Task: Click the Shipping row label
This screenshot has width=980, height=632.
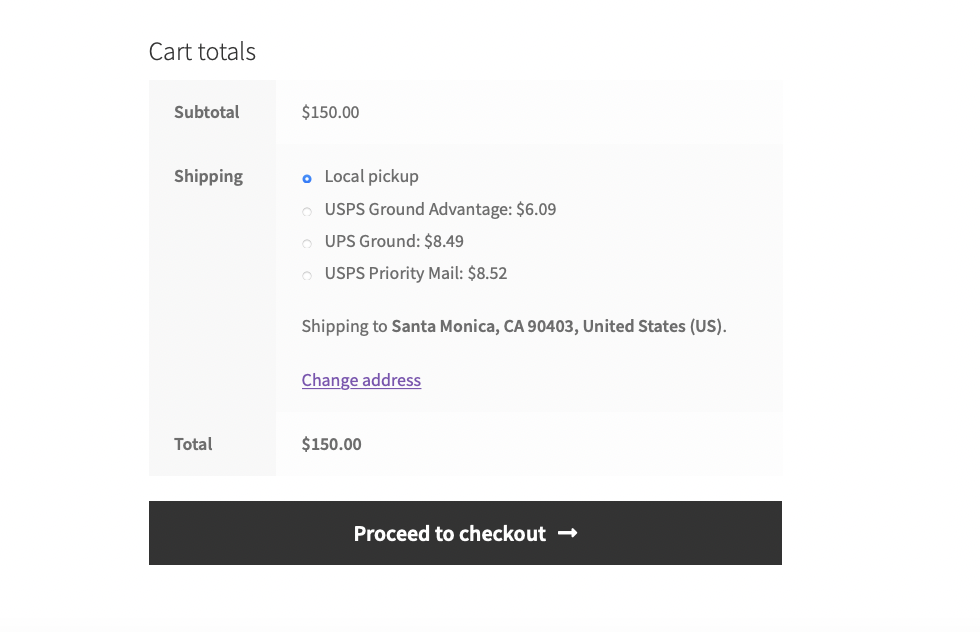Action: (x=208, y=176)
